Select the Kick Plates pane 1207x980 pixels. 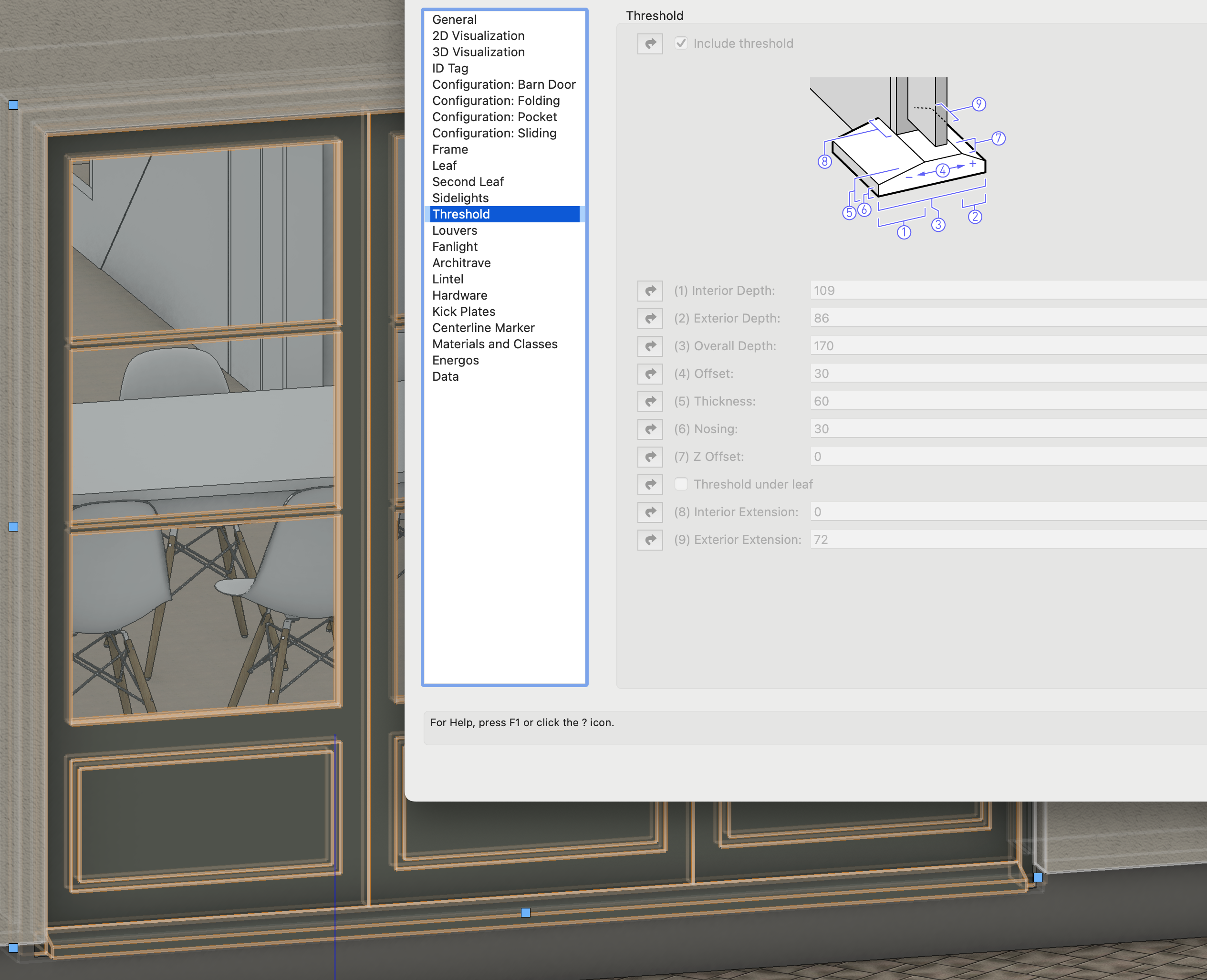pyautogui.click(x=464, y=312)
